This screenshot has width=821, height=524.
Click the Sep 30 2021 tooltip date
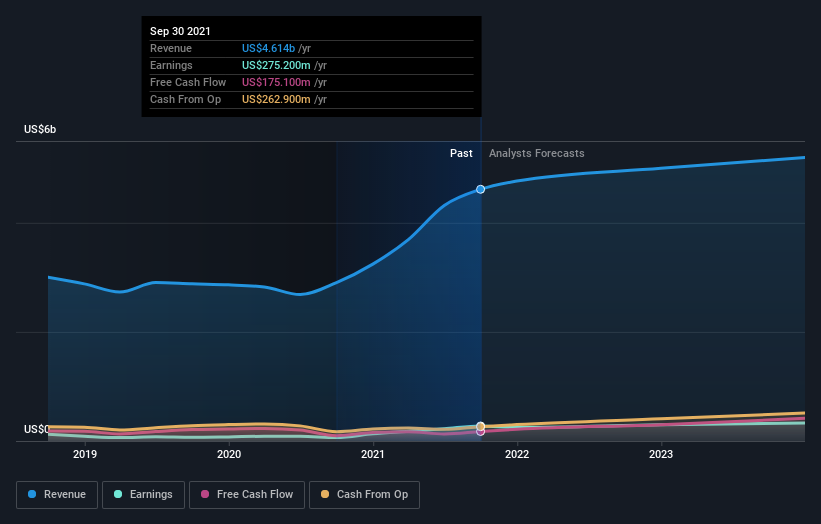180,31
